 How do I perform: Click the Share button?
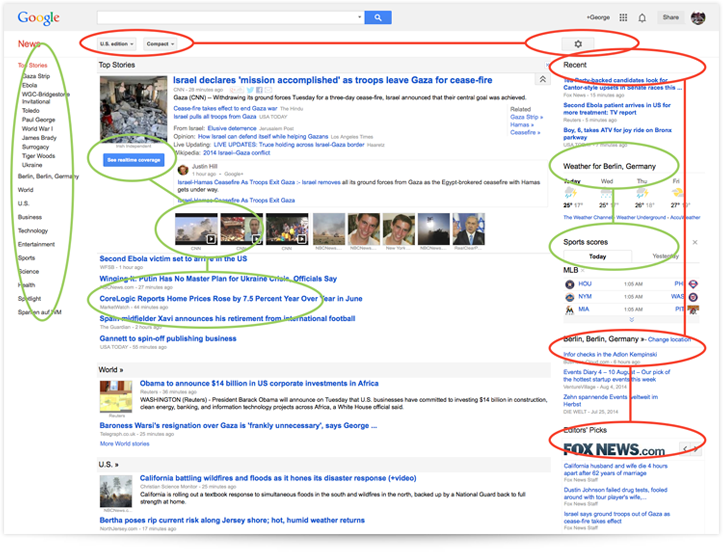click(670, 18)
